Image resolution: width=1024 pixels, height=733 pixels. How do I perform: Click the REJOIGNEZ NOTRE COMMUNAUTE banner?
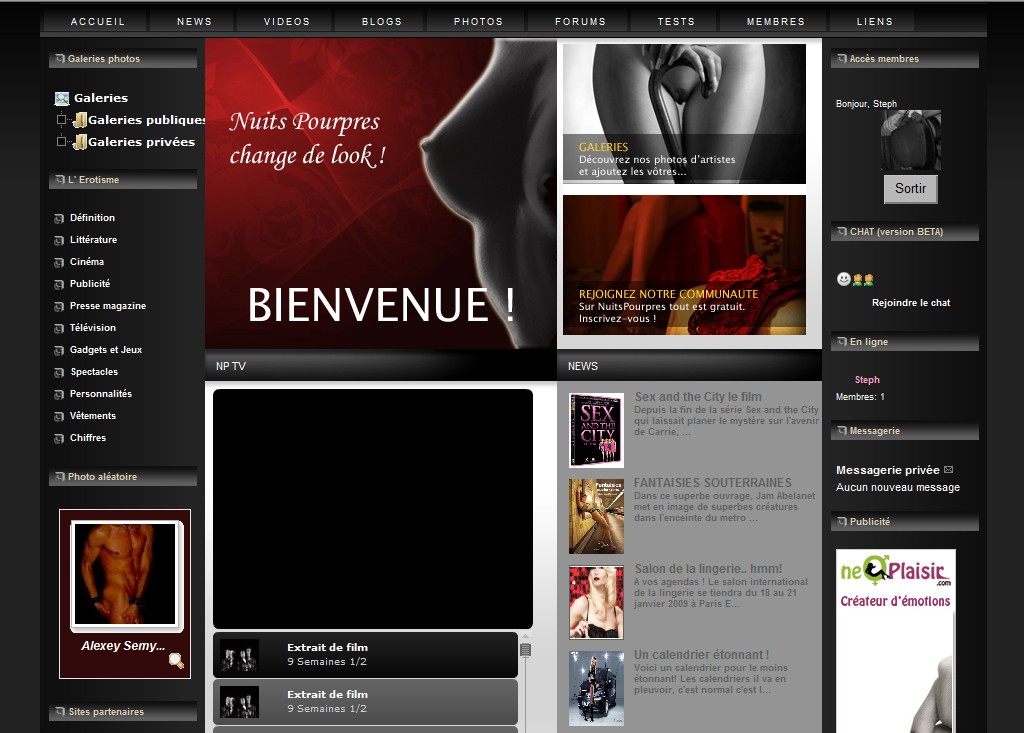tap(684, 265)
